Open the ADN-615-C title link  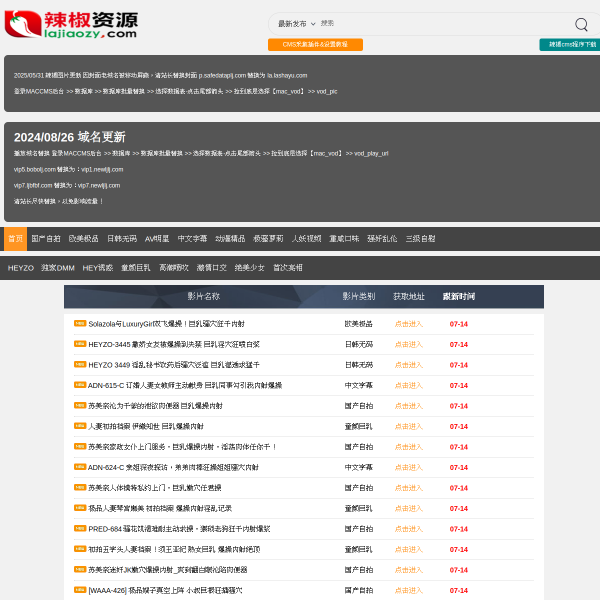point(185,386)
